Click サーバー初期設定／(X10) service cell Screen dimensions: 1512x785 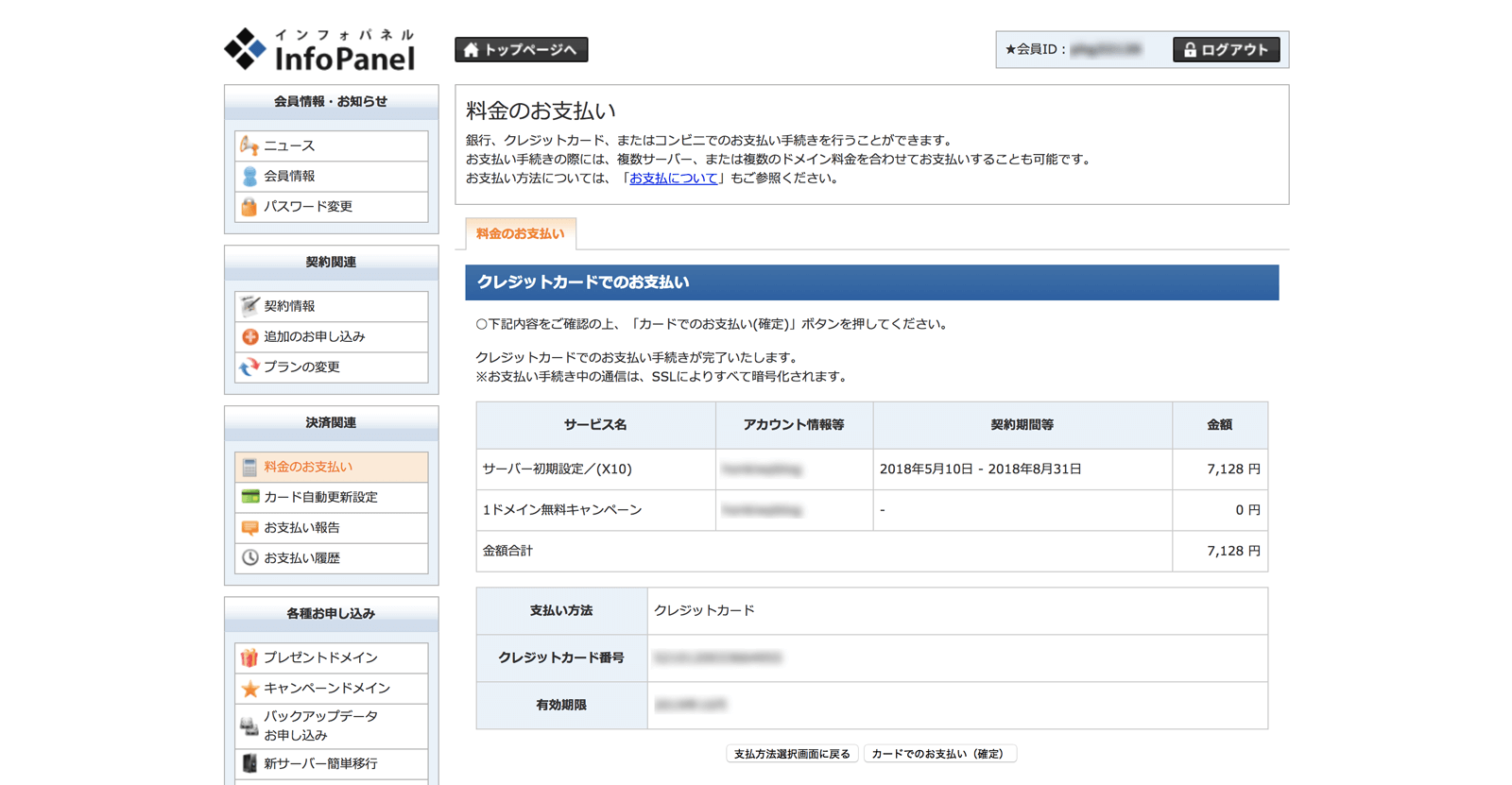coord(596,469)
